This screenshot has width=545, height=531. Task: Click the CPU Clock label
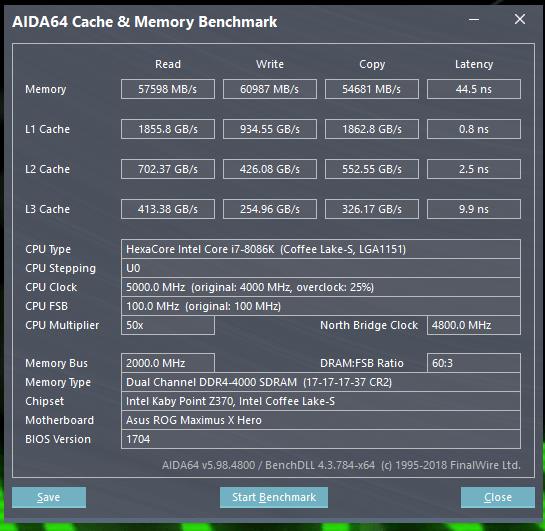(51, 287)
